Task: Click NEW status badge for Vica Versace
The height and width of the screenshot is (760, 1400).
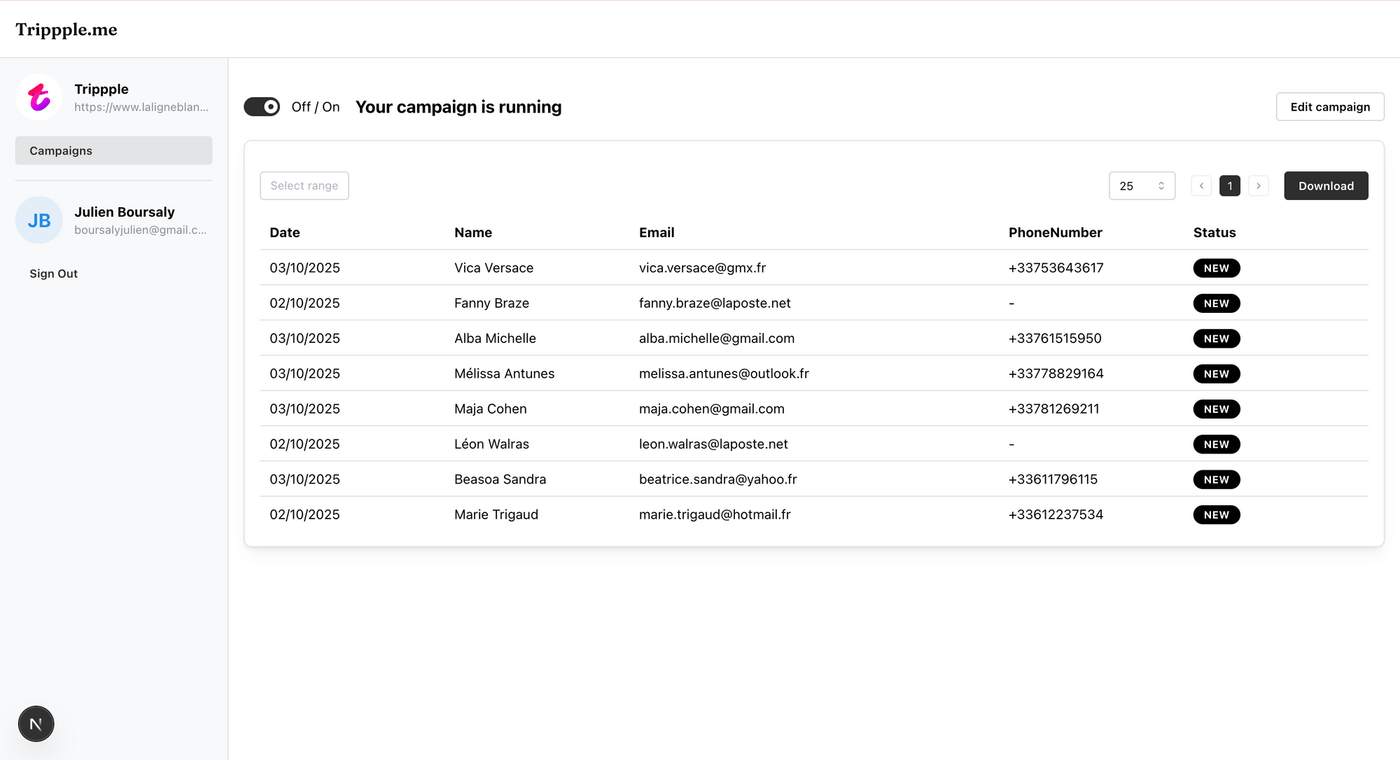Action: [1216, 268]
